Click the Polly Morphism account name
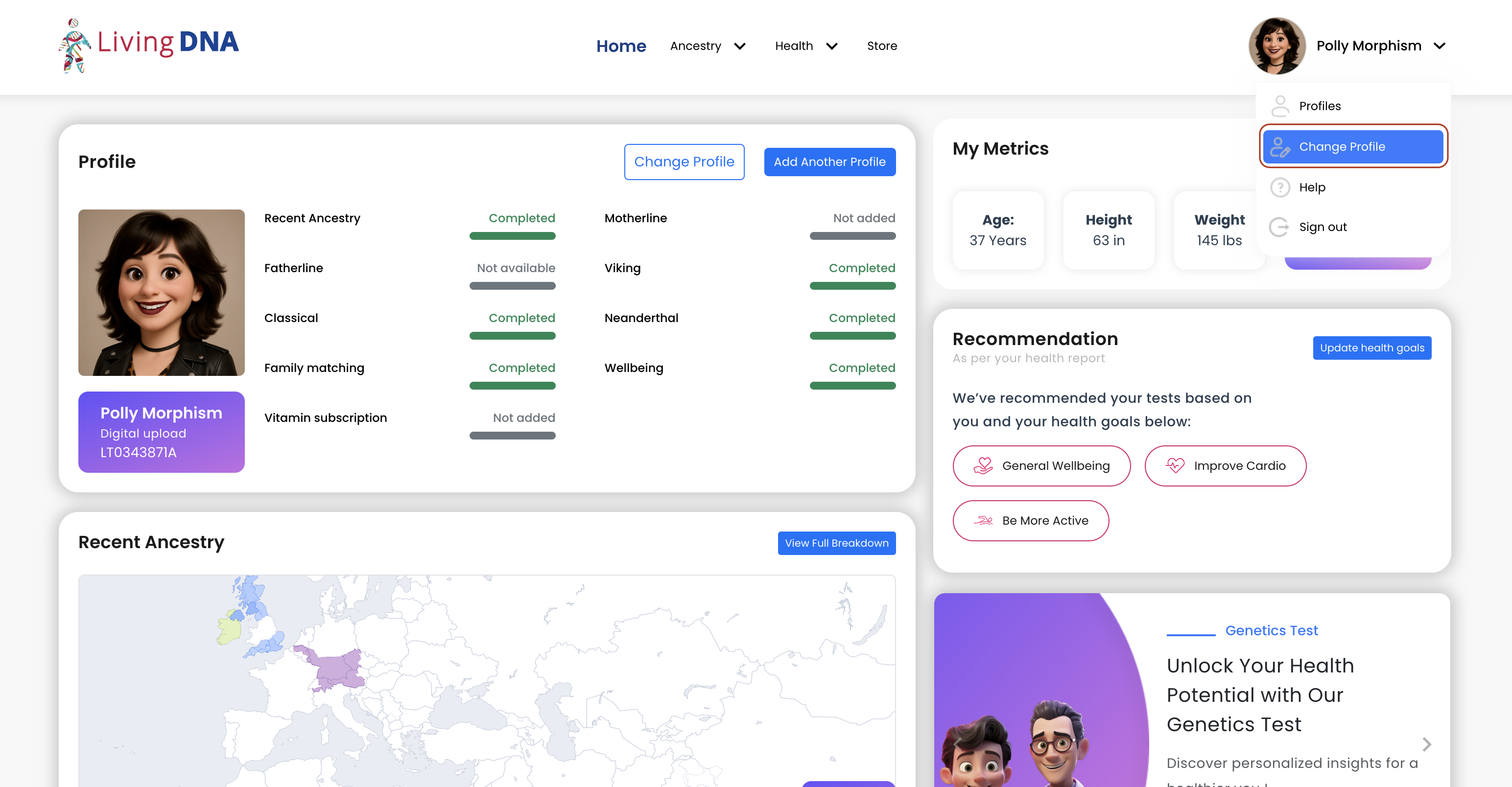The image size is (1512, 787). pyautogui.click(x=1369, y=46)
